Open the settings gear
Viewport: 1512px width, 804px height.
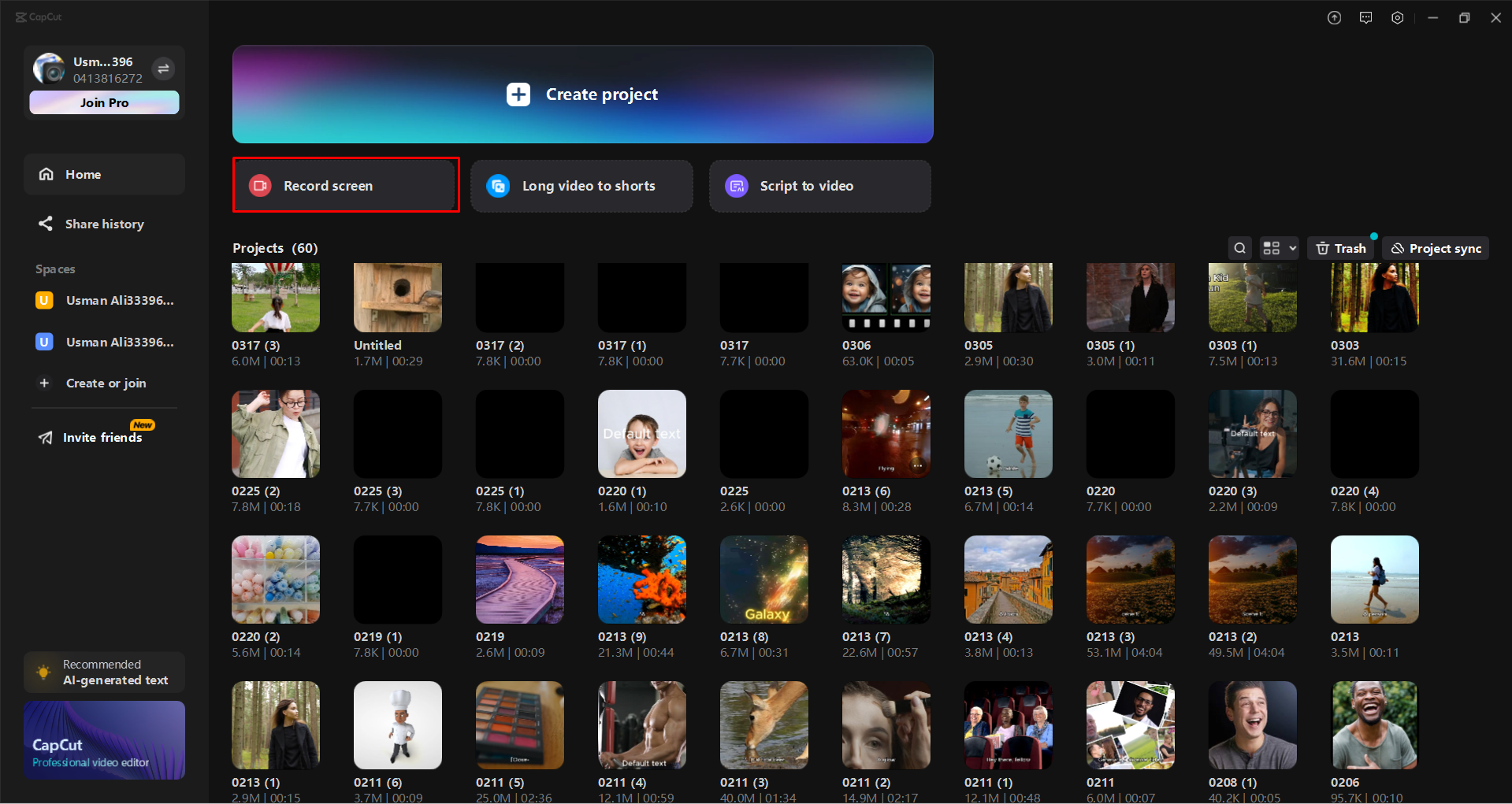[x=1398, y=17]
